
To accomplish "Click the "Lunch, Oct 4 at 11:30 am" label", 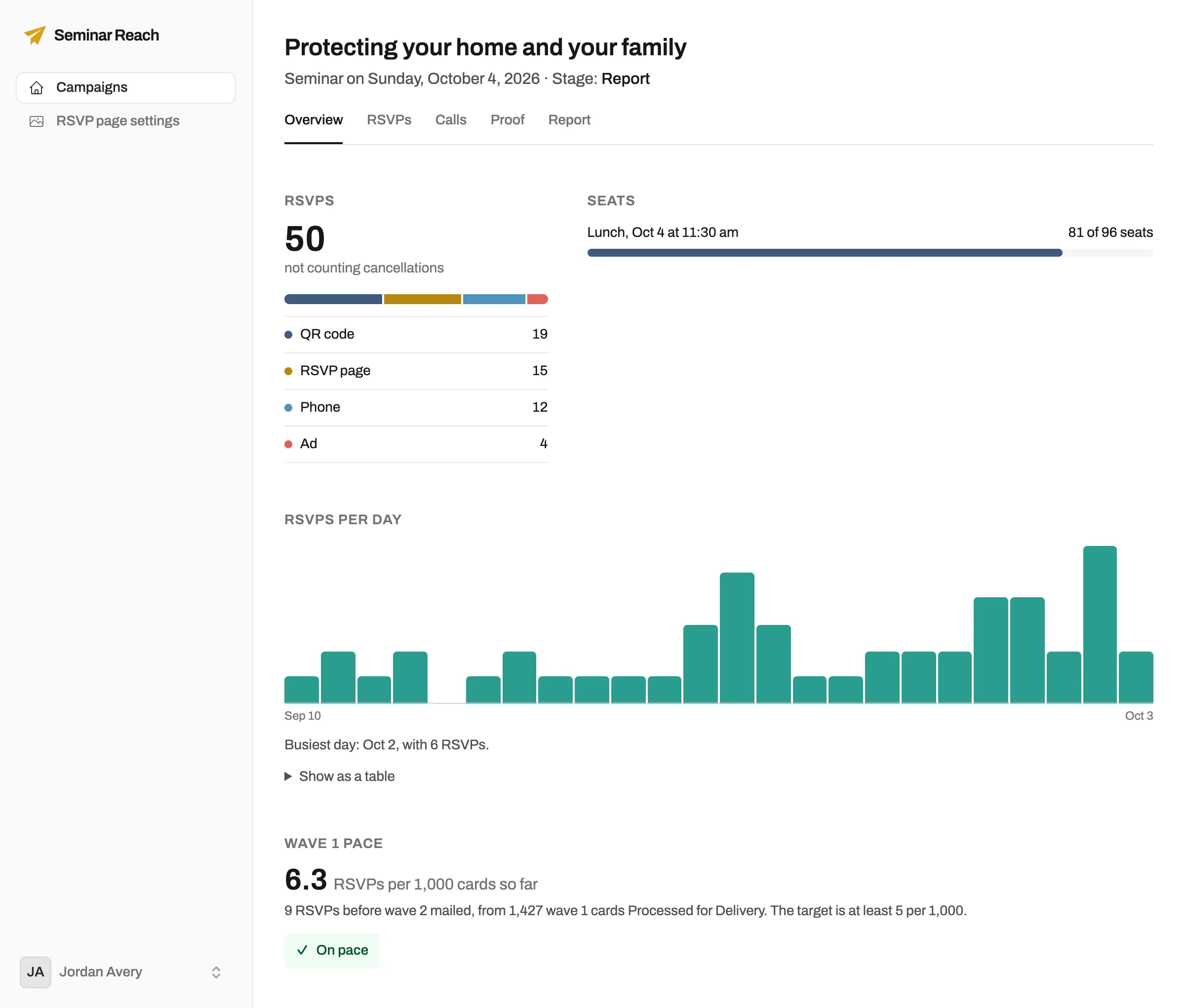I will 663,233.
